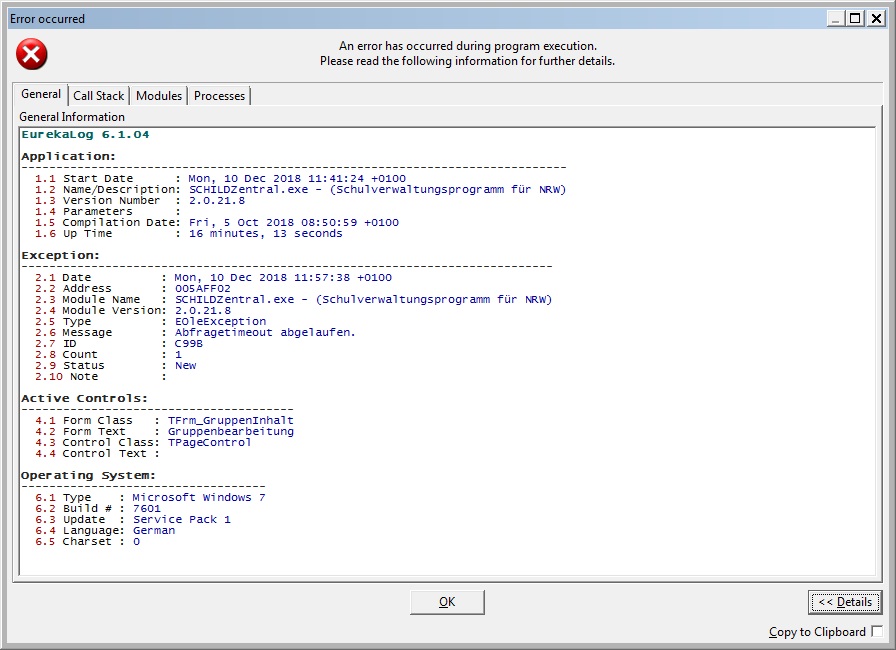Click the Application: section heading
Screen dimensions: 896x650
click(69, 157)
